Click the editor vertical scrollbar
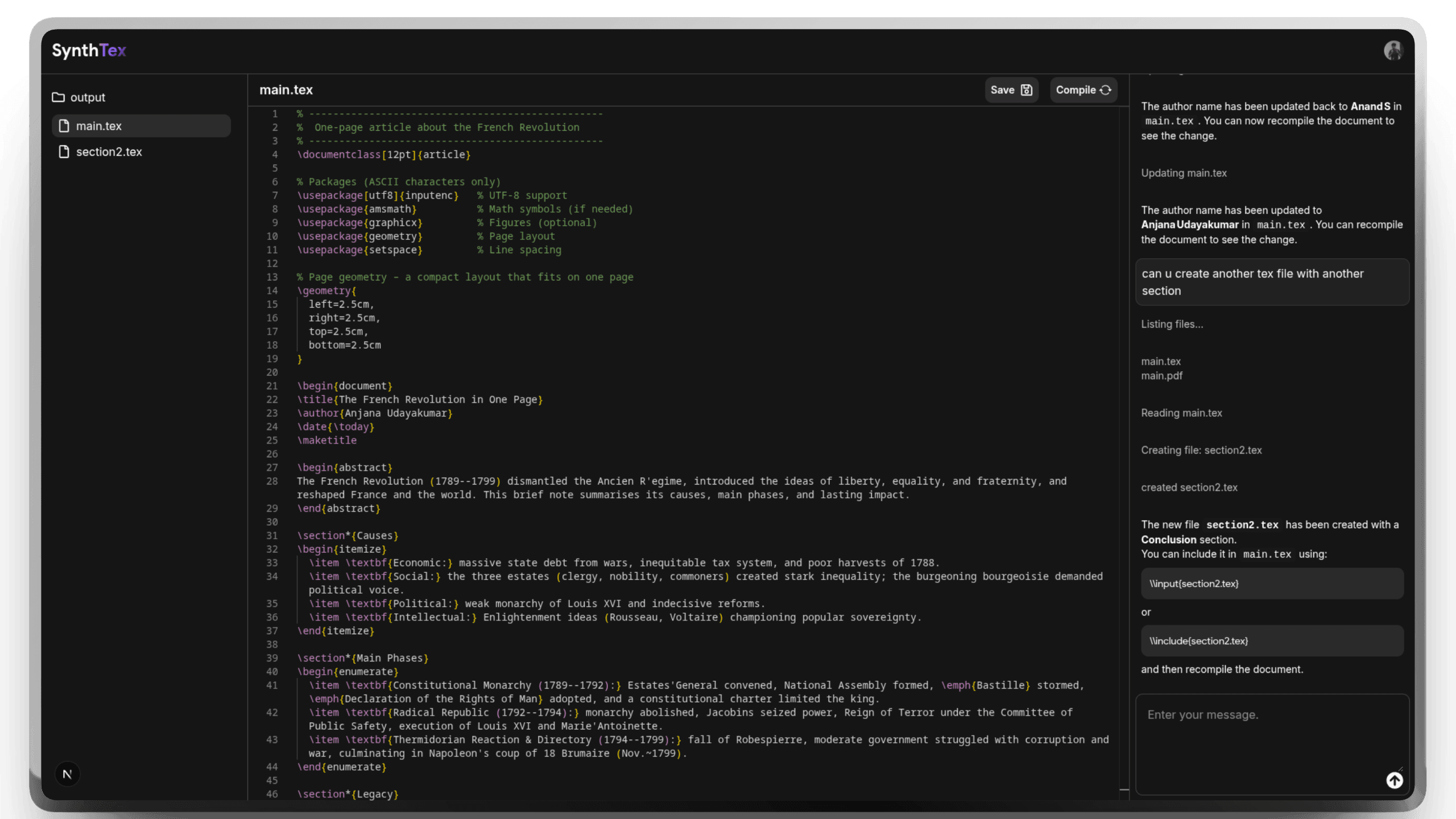Image resolution: width=1456 pixels, height=819 pixels. [x=1124, y=455]
